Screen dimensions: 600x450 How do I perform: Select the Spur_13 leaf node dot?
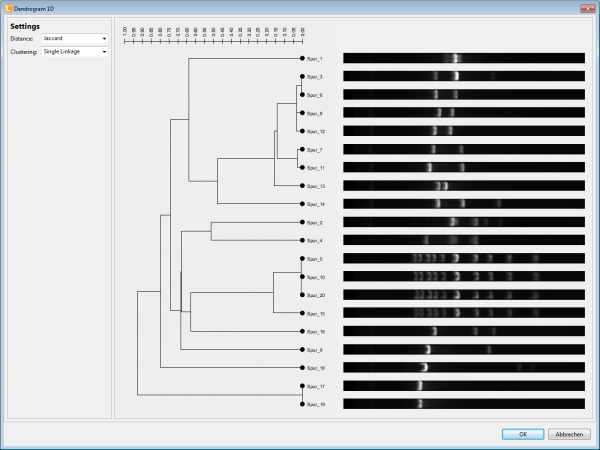[302, 186]
